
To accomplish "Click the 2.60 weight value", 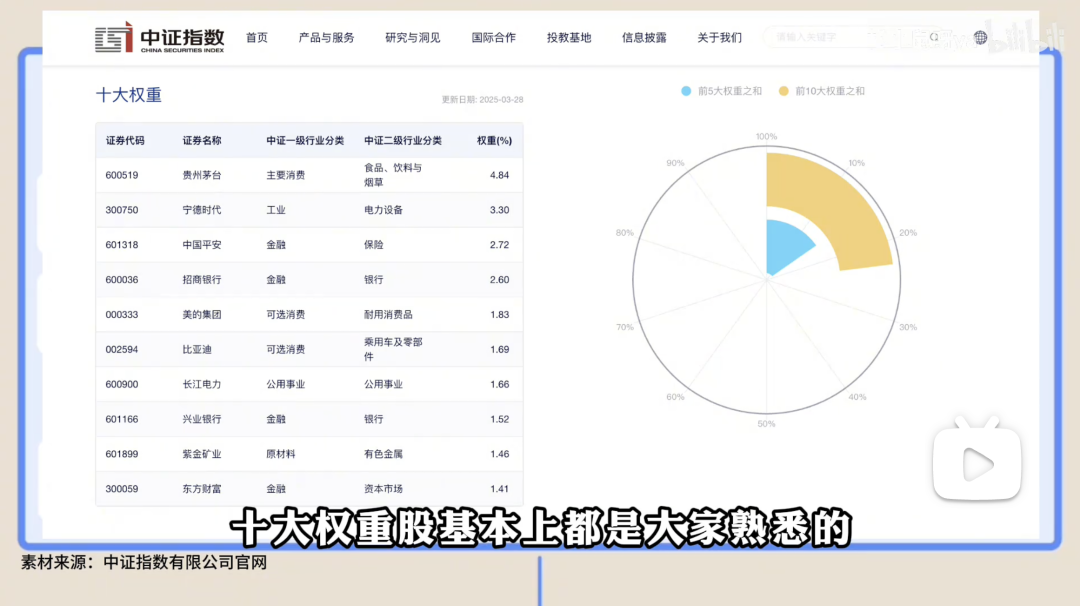I will point(499,280).
